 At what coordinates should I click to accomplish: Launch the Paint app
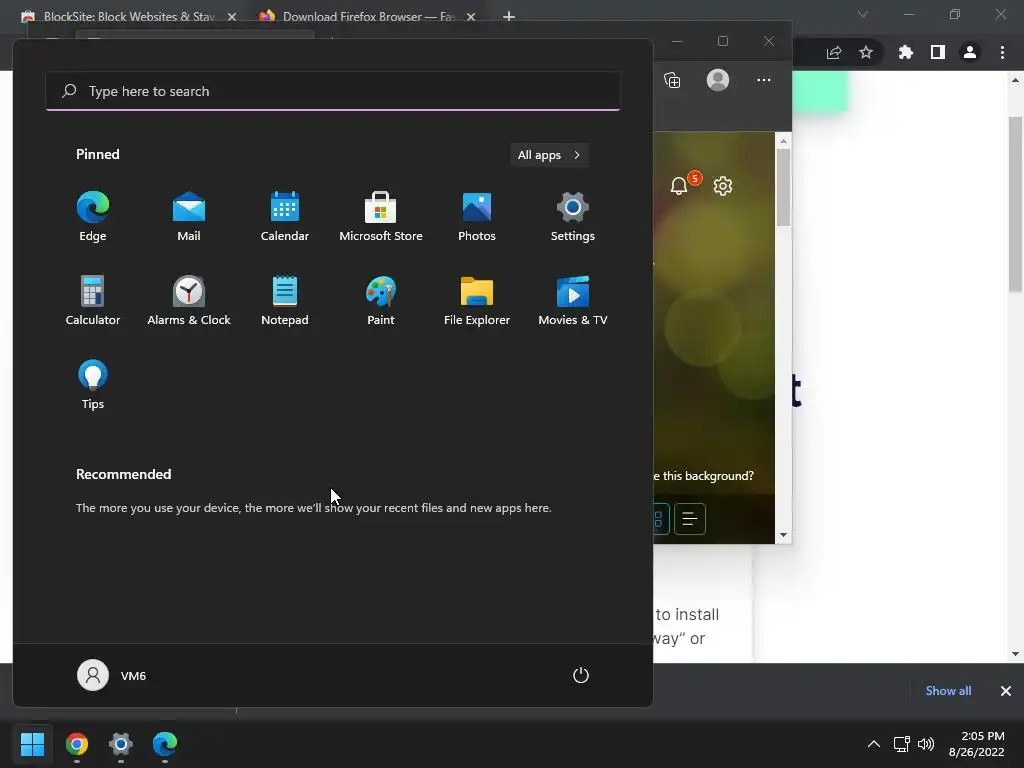click(381, 301)
